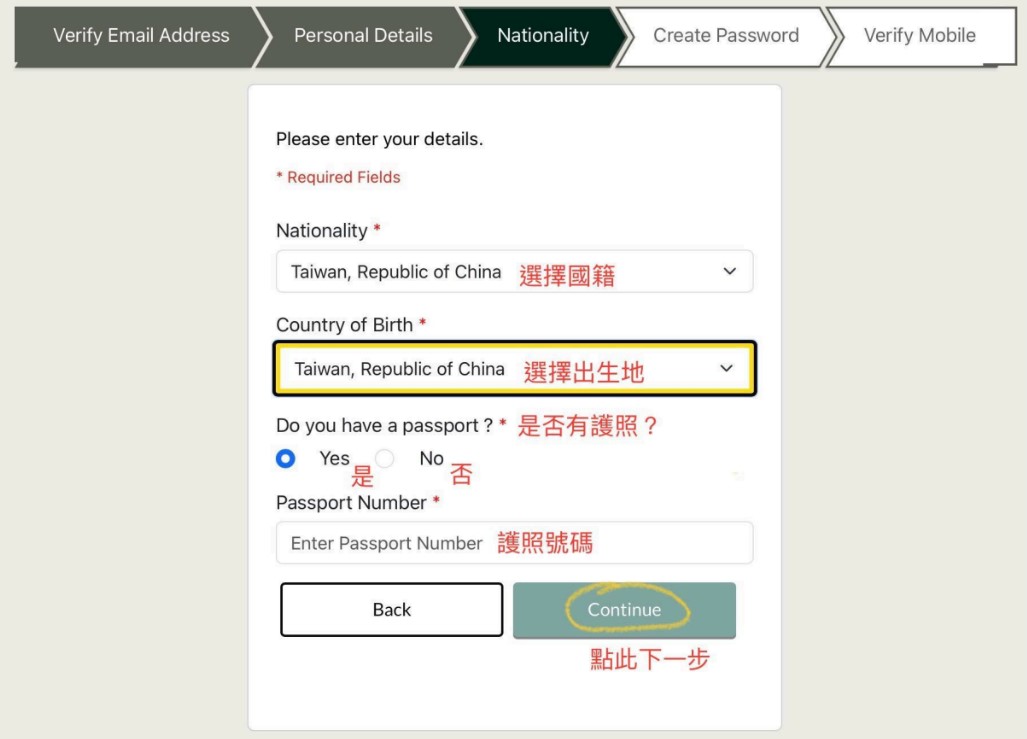Select the No passport radio button
The width and height of the screenshot is (1027, 739).
384,459
